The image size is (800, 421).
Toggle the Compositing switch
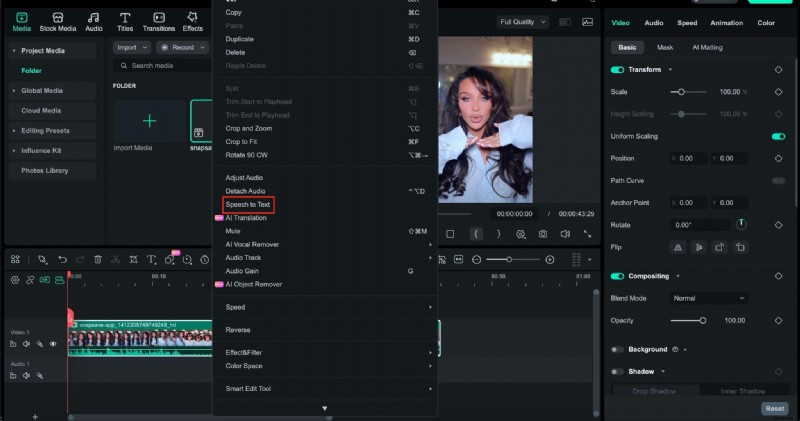(x=617, y=276)
